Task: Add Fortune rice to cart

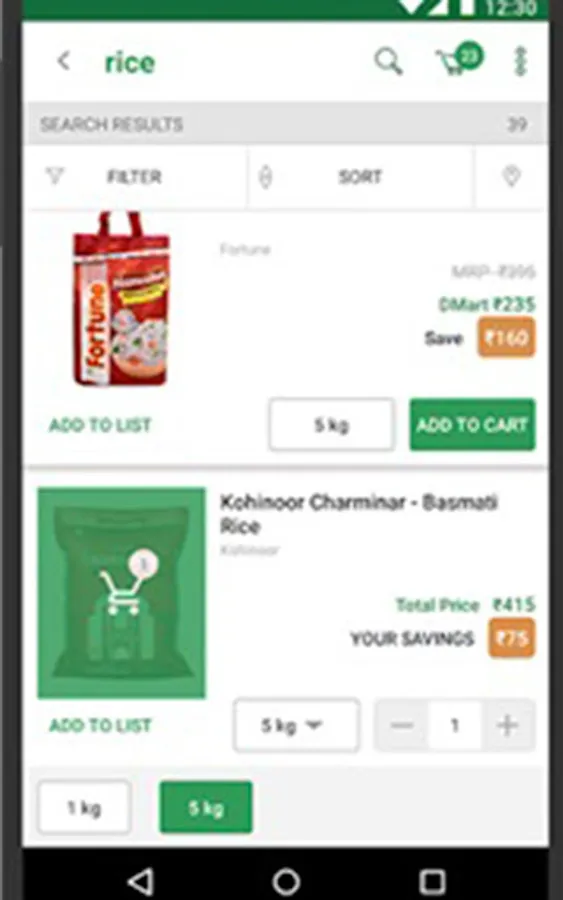Action: [472, 425]
